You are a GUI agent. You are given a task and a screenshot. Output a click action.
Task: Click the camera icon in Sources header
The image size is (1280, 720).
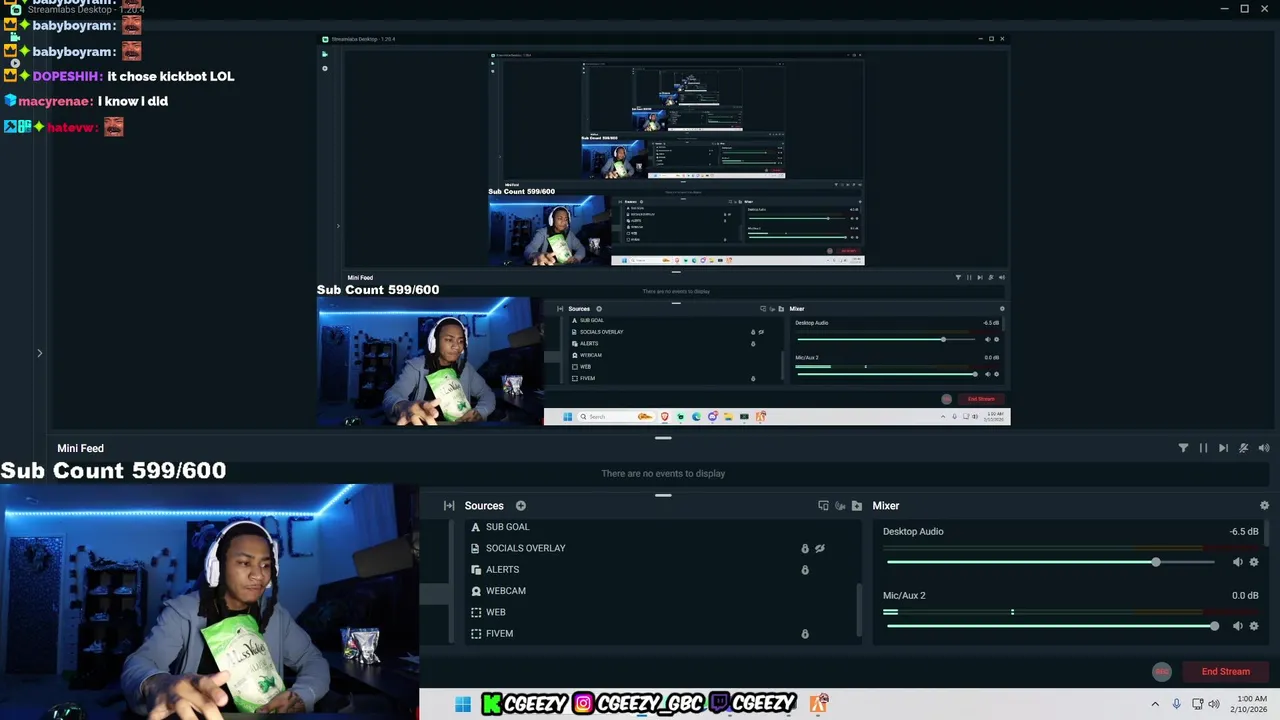(840, 506)
